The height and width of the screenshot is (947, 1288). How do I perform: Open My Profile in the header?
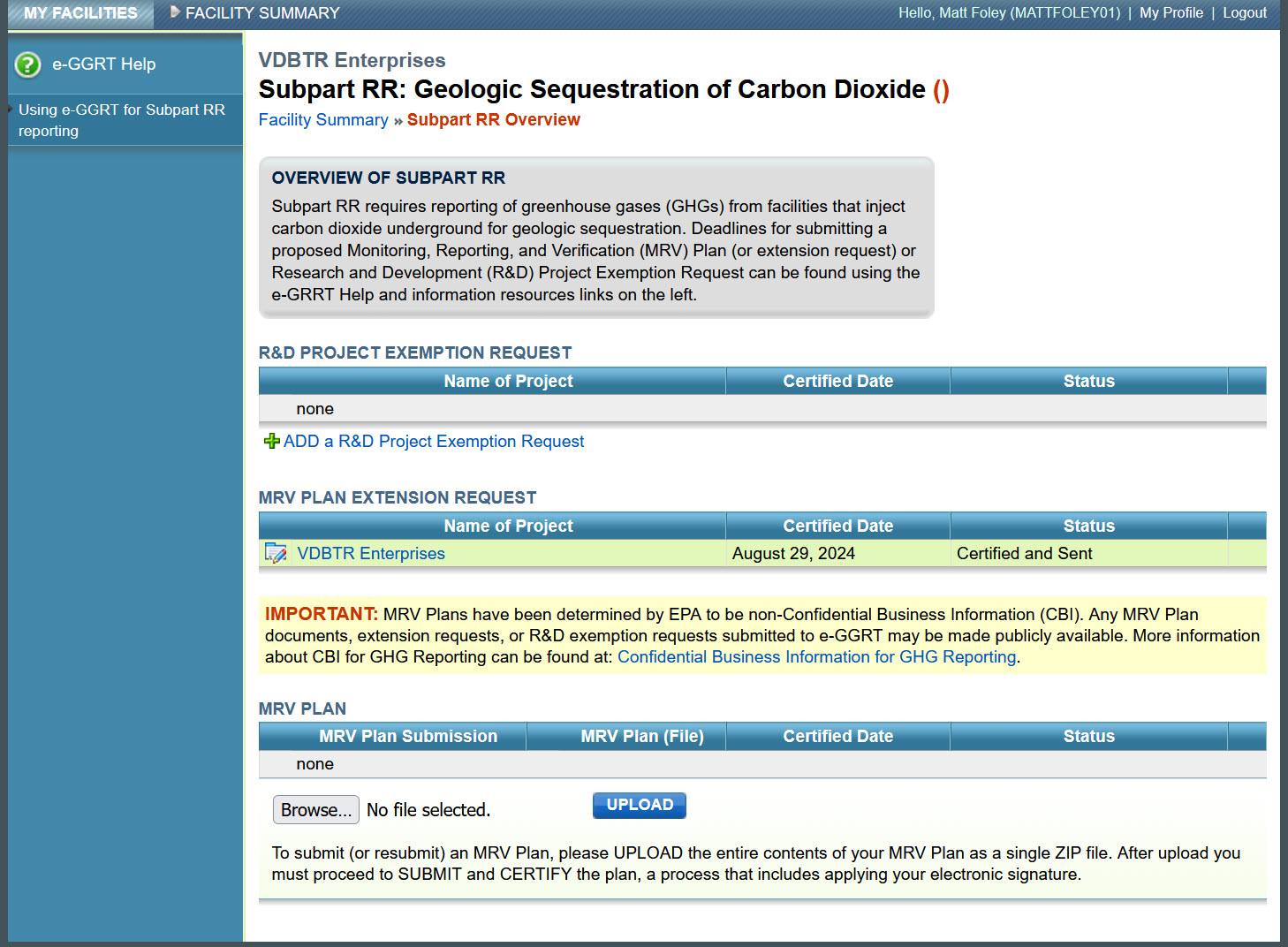tap(1171, 13)
